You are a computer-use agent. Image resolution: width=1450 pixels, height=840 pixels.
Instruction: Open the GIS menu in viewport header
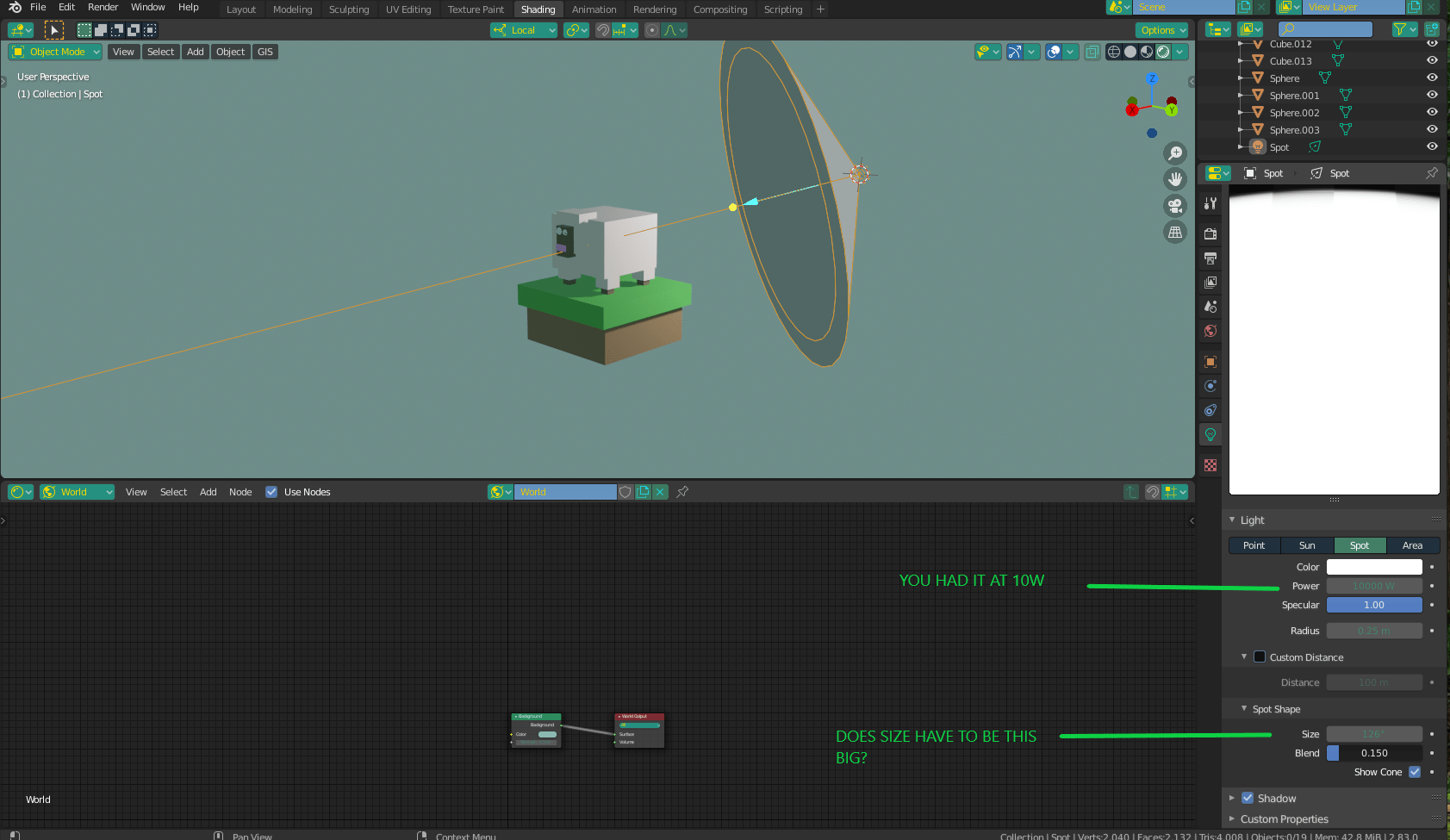[x=265, y=52]
